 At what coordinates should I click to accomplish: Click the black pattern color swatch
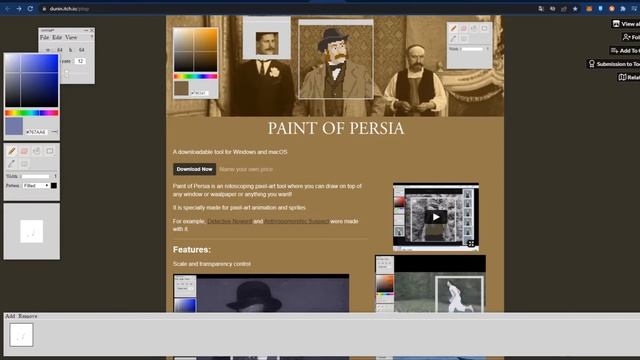(x=54, y=186)
